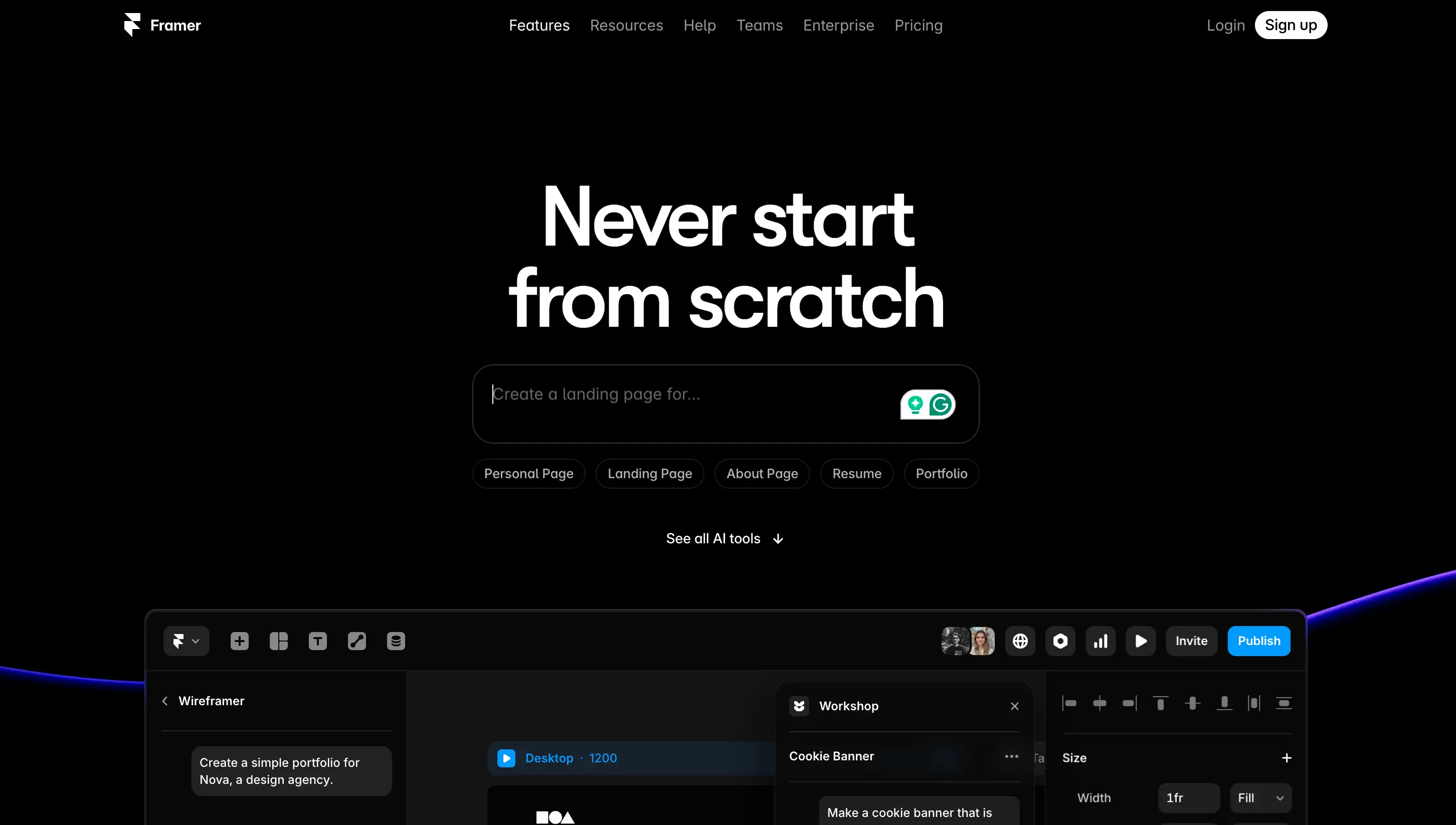
Task: Open the Width Fill dropdown
Action: coord(1260,798)
